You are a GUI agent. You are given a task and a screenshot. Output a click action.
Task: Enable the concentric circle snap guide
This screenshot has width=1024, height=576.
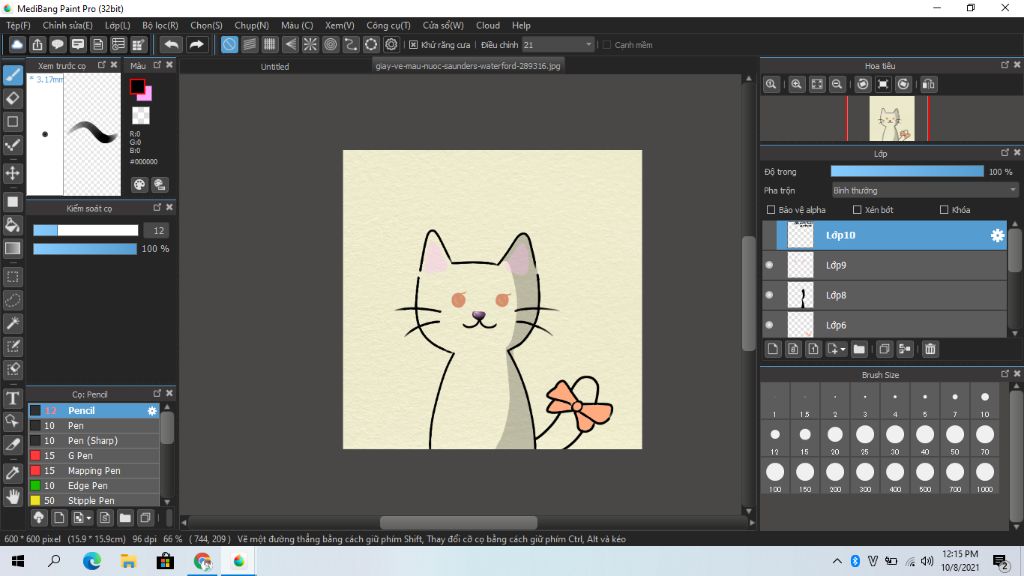[x=330, y=44]
